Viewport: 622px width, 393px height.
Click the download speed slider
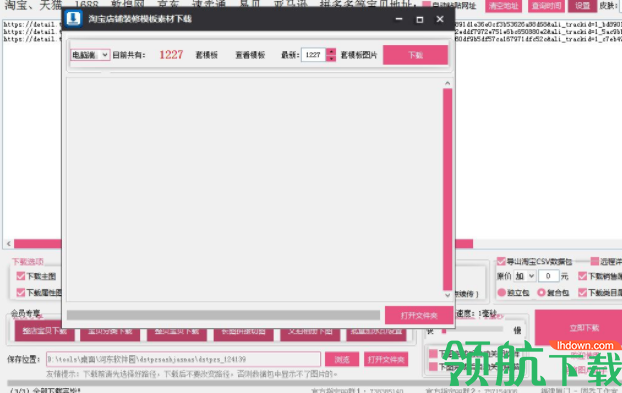point(472,330)
